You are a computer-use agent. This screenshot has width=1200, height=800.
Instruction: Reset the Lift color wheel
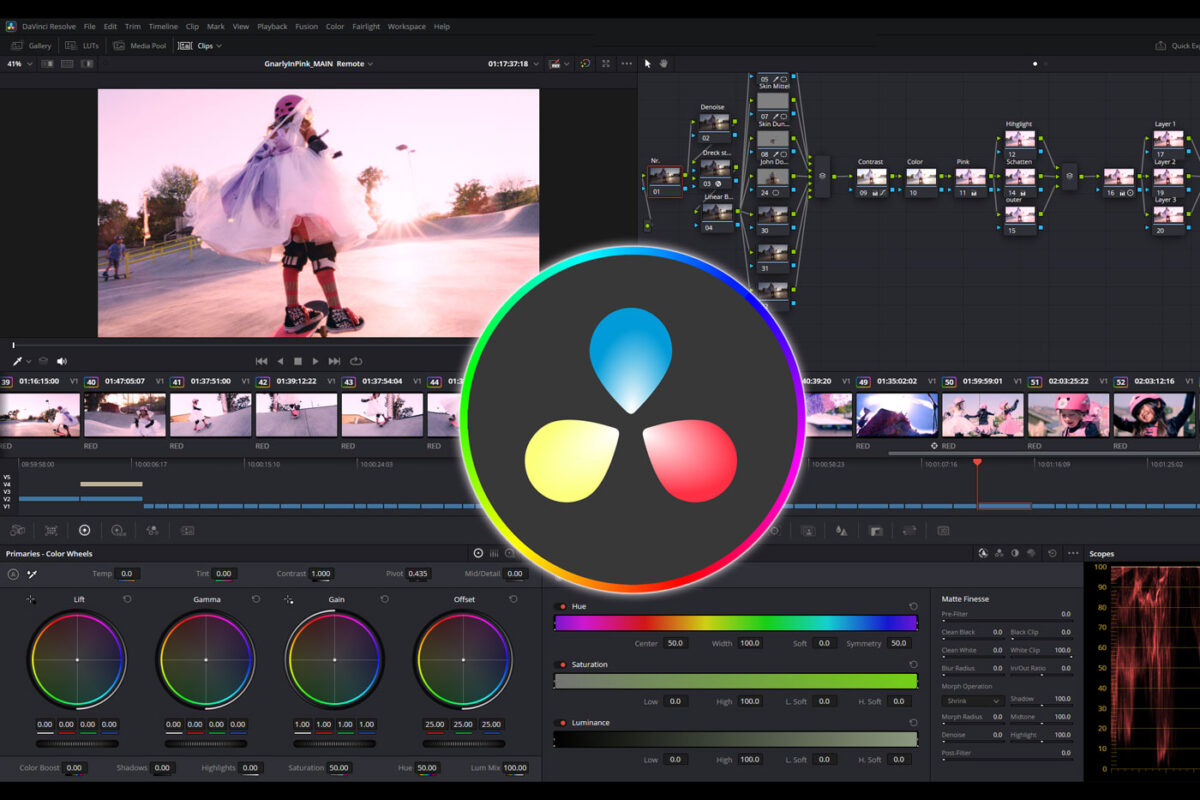(127, 599)
